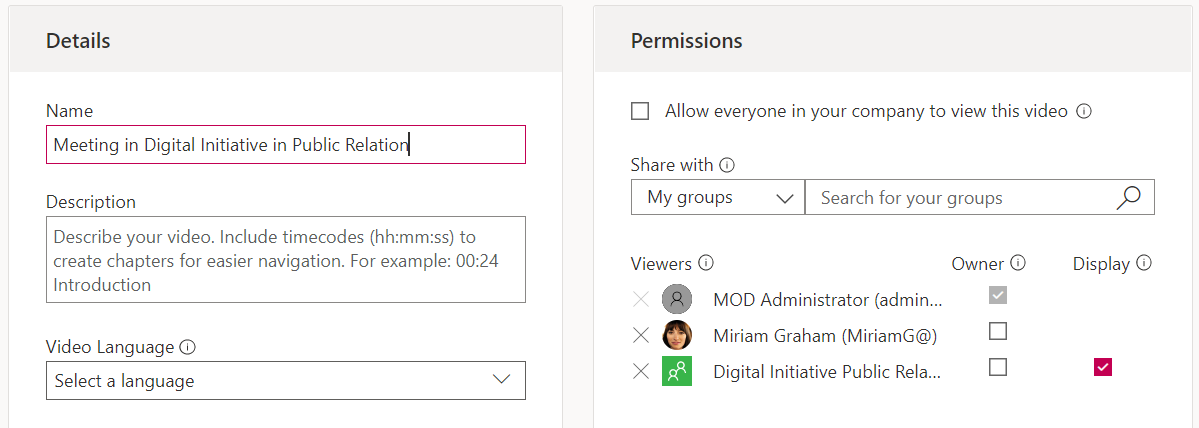Click info icon beside Viewers label

coord(706,264)
